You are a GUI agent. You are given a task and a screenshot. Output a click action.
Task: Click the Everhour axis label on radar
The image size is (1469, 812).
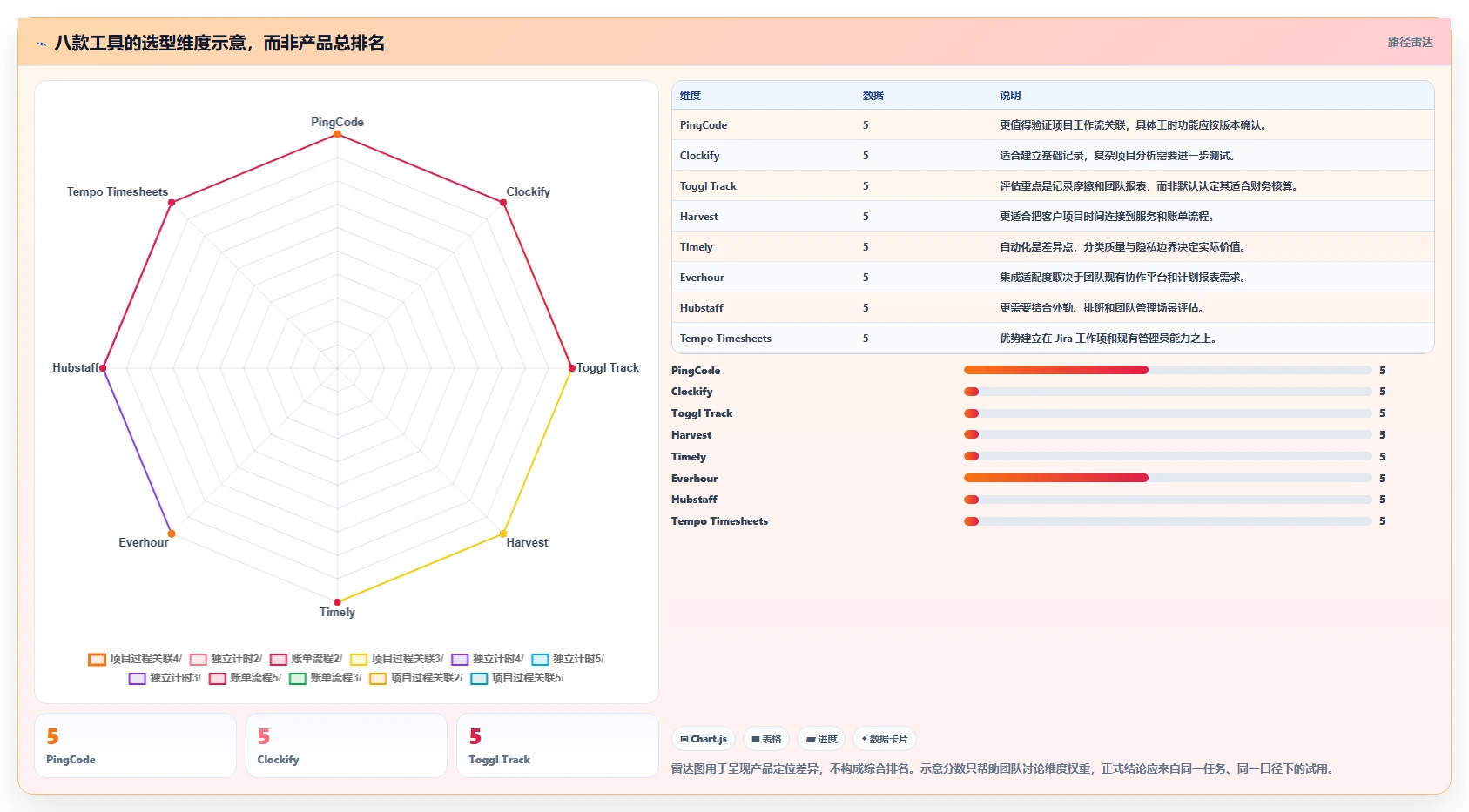point(144,542)
